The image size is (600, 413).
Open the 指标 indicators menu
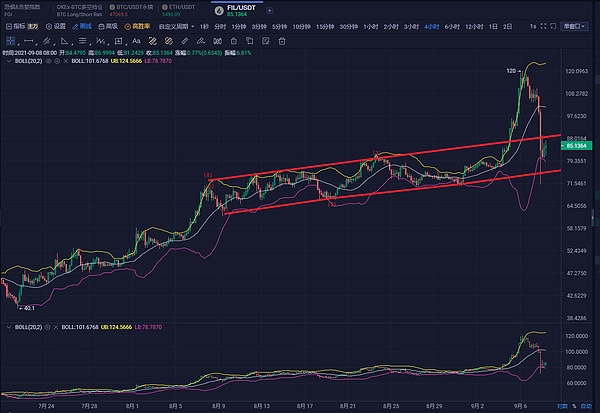(x=20, y=26)
